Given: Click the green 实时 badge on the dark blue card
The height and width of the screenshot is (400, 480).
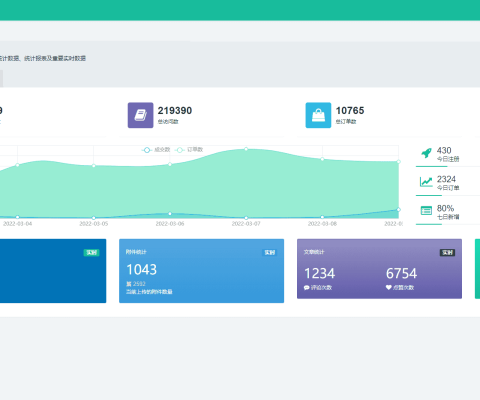Looking at the screenshot, I should [x=92, y=252].
